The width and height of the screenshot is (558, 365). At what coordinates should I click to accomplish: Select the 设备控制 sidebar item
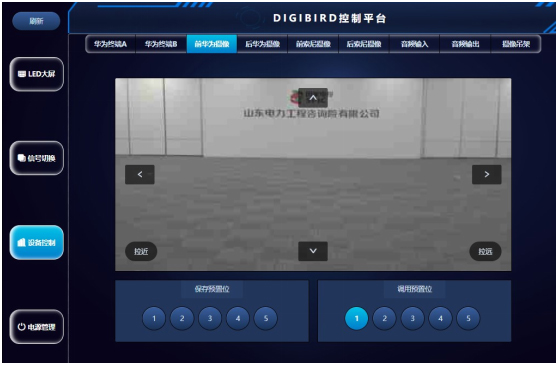click(37, 242)
